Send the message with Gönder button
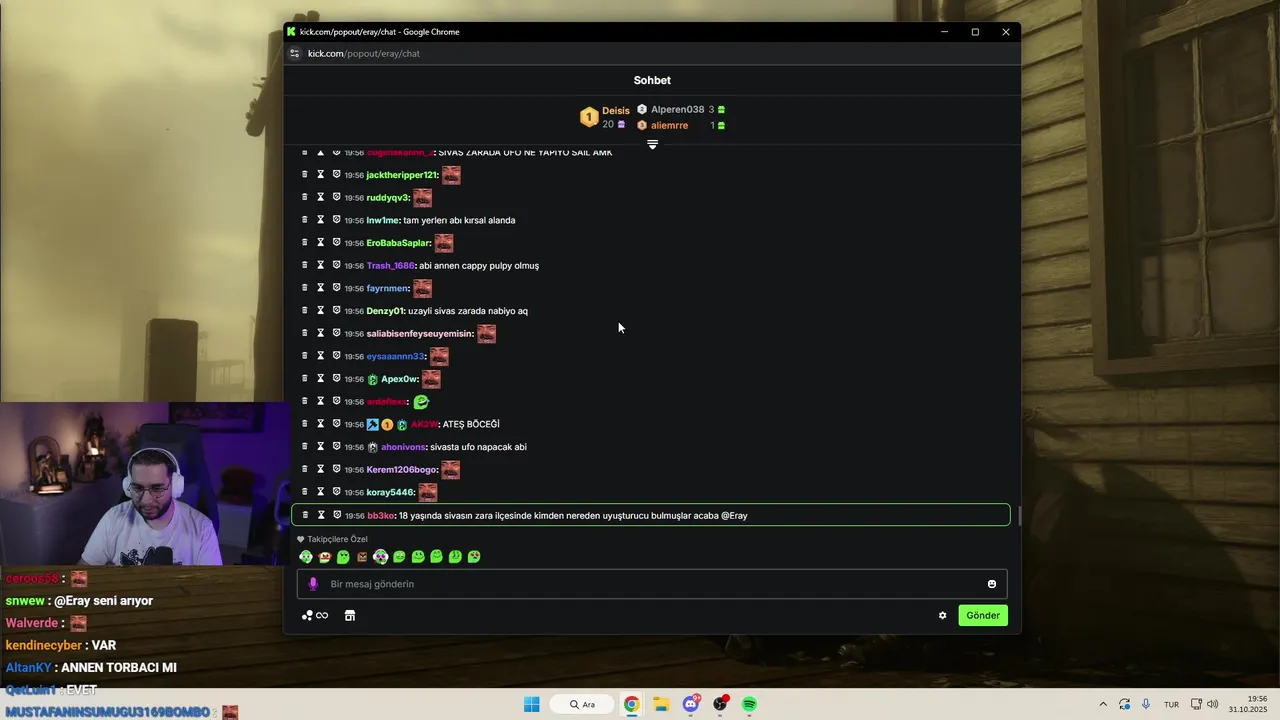 983,616
